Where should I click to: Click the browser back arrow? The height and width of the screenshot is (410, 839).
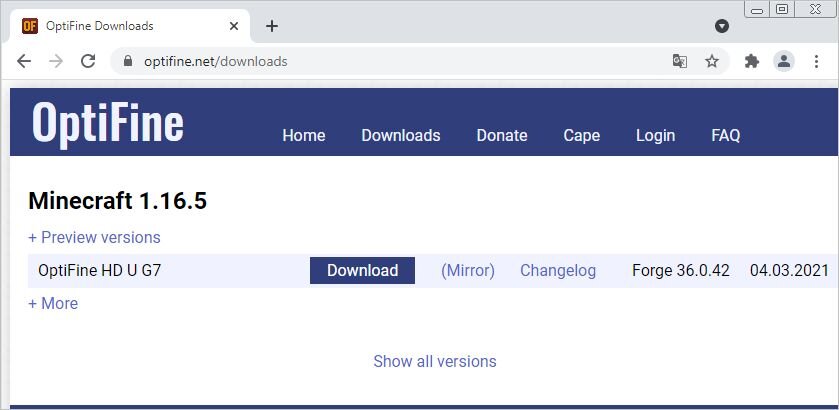(24, 62)
